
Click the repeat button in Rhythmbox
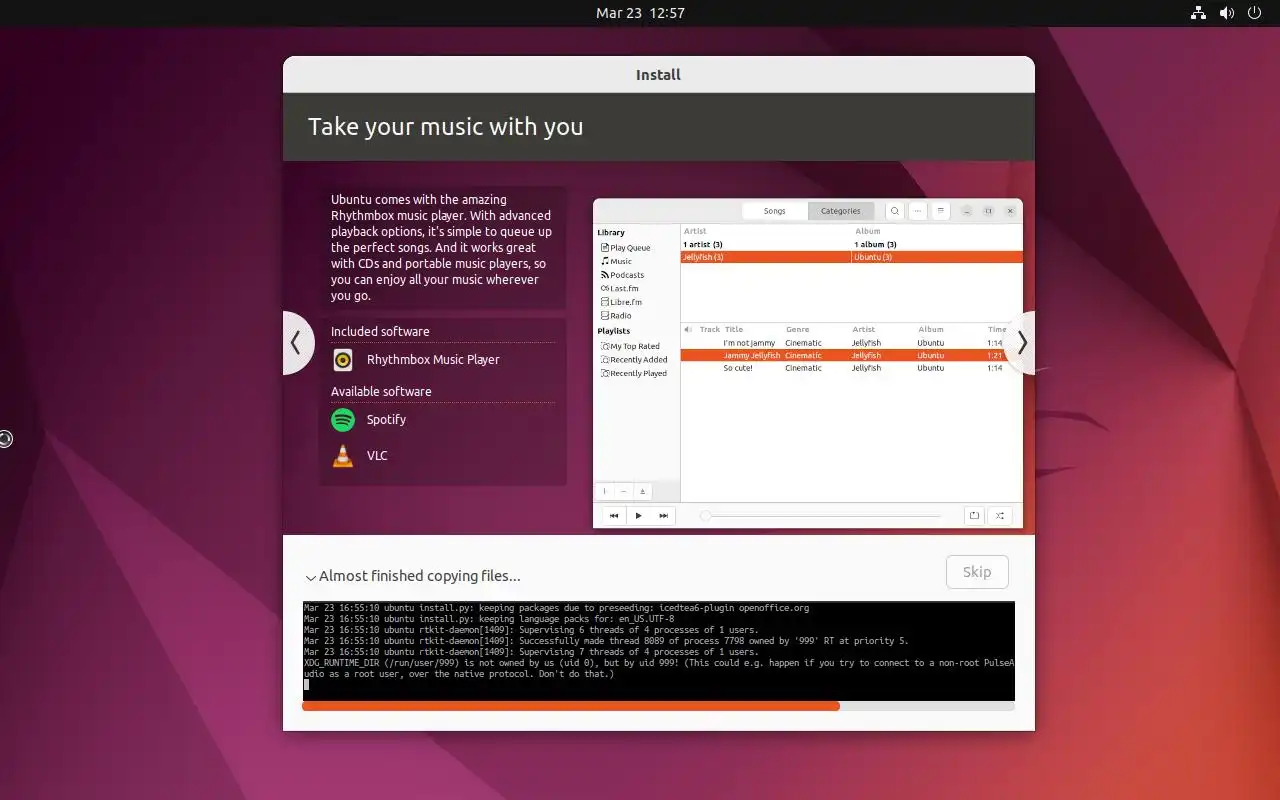(974, 516)
